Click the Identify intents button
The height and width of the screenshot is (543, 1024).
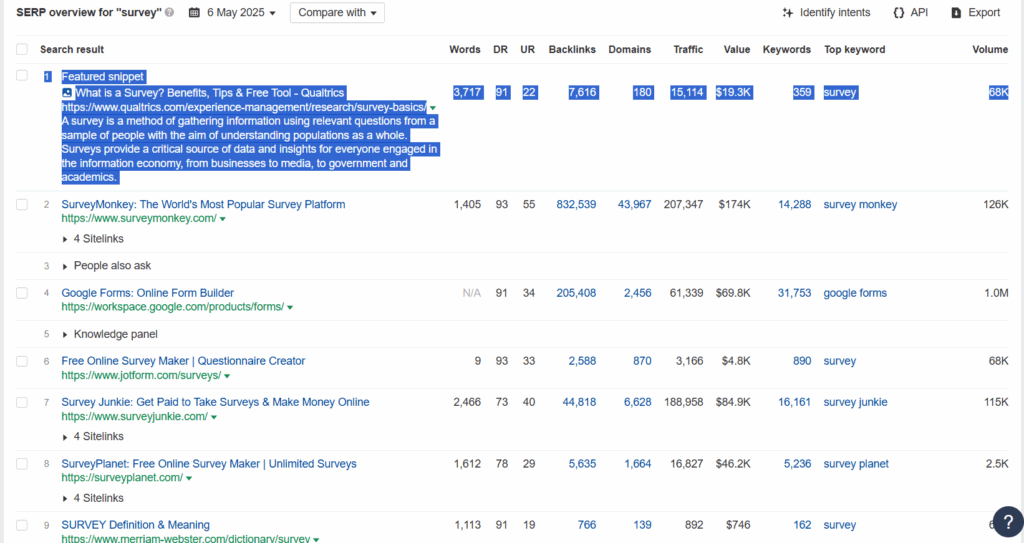click(826, 12)
